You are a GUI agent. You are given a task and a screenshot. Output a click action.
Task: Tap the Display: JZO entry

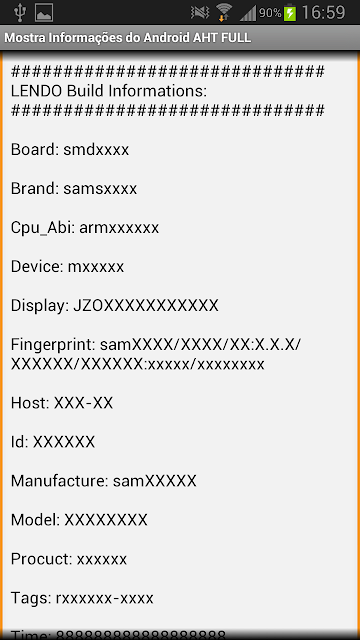(115, 306)
